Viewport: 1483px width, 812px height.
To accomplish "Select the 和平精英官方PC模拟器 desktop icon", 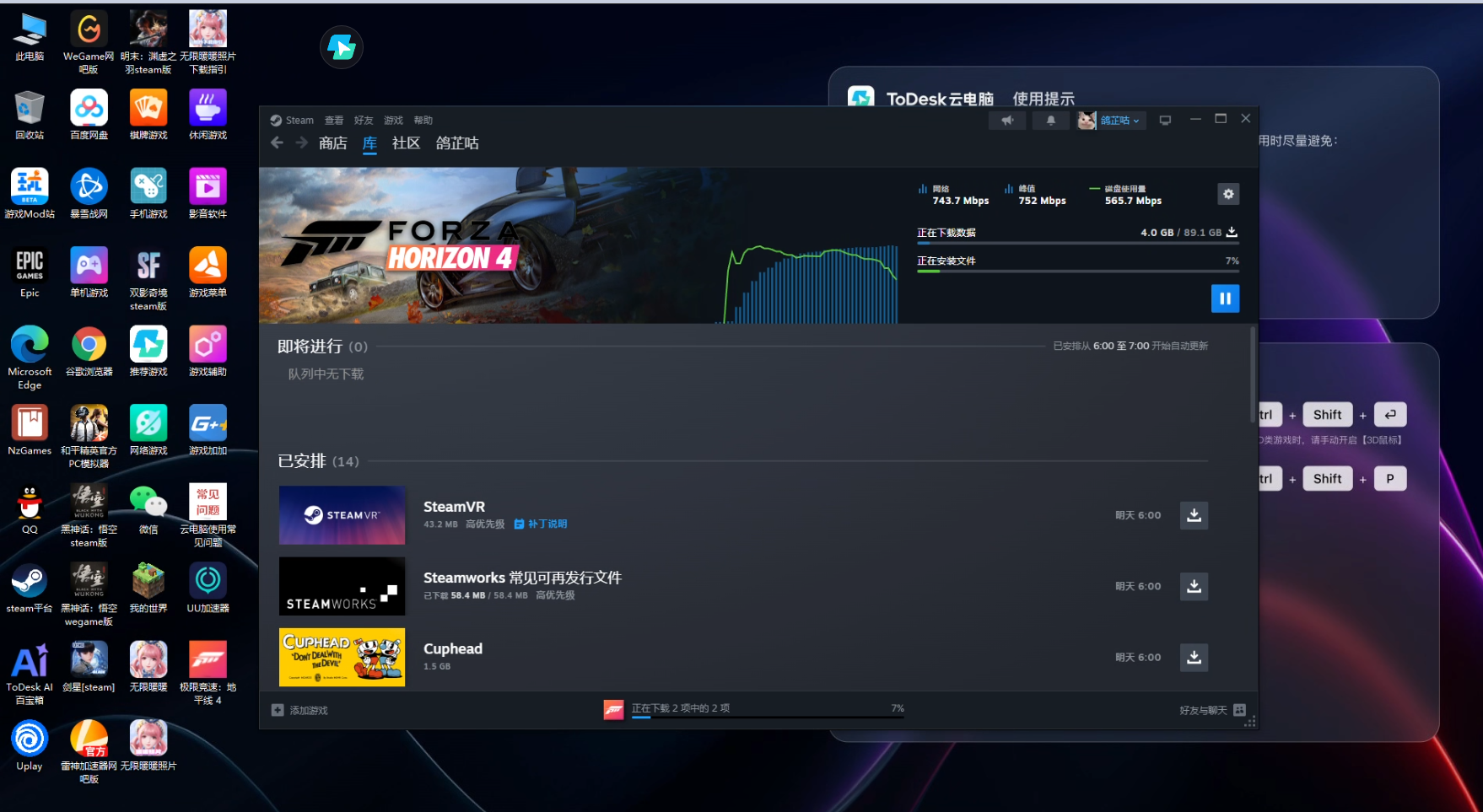I will (x=89, y=437).
